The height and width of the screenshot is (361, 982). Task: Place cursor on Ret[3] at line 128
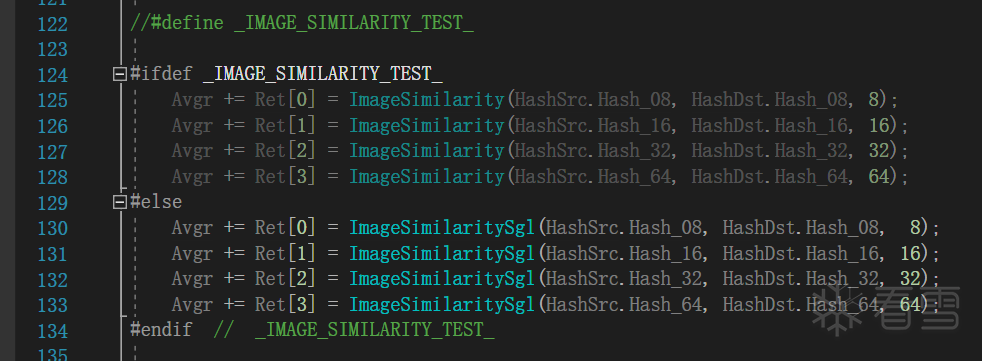[x=285, y=177]
